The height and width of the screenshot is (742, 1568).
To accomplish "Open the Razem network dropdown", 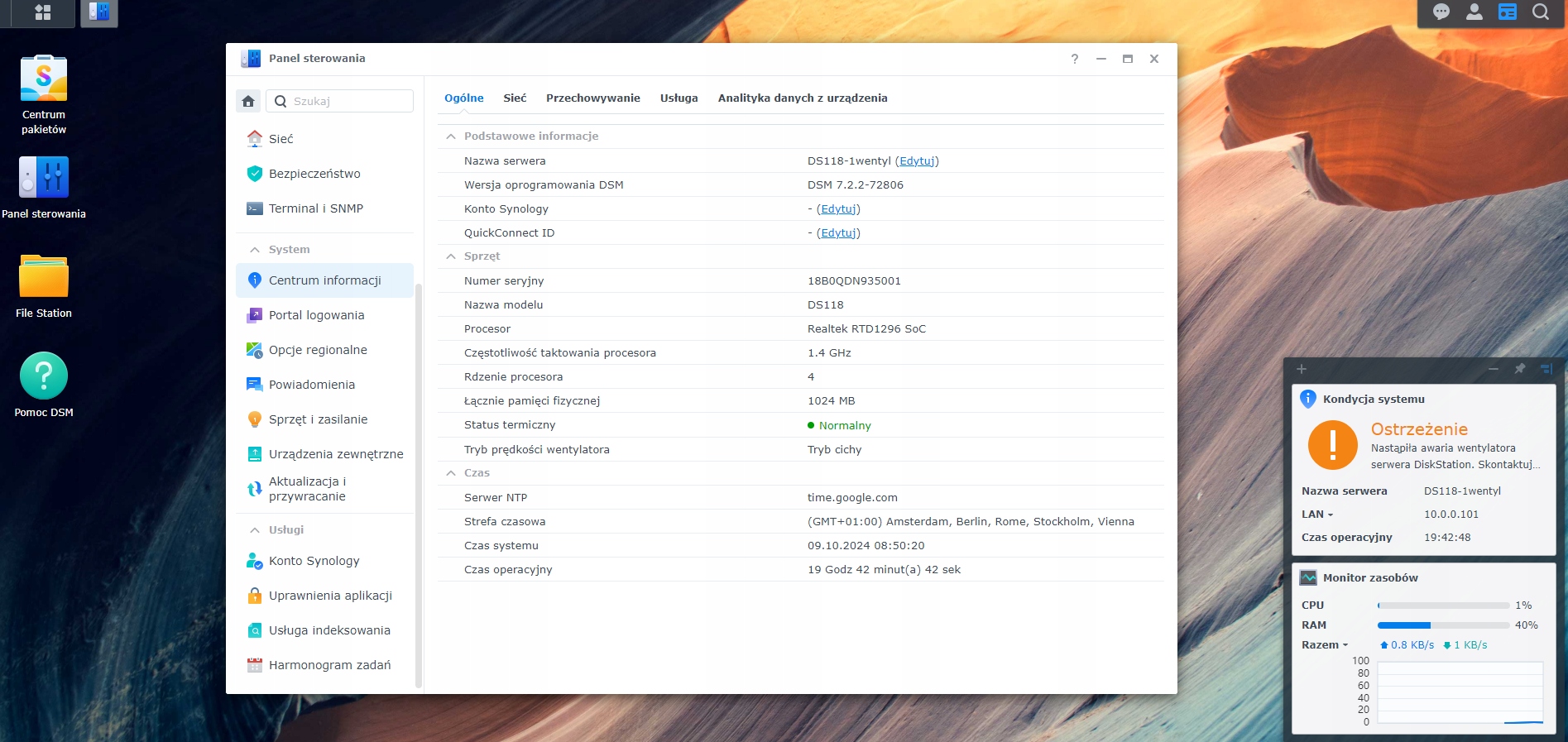I will 1325,645.
